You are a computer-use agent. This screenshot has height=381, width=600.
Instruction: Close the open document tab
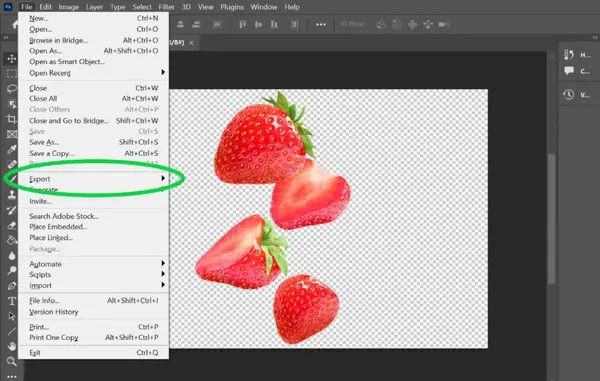pos(191,43)
